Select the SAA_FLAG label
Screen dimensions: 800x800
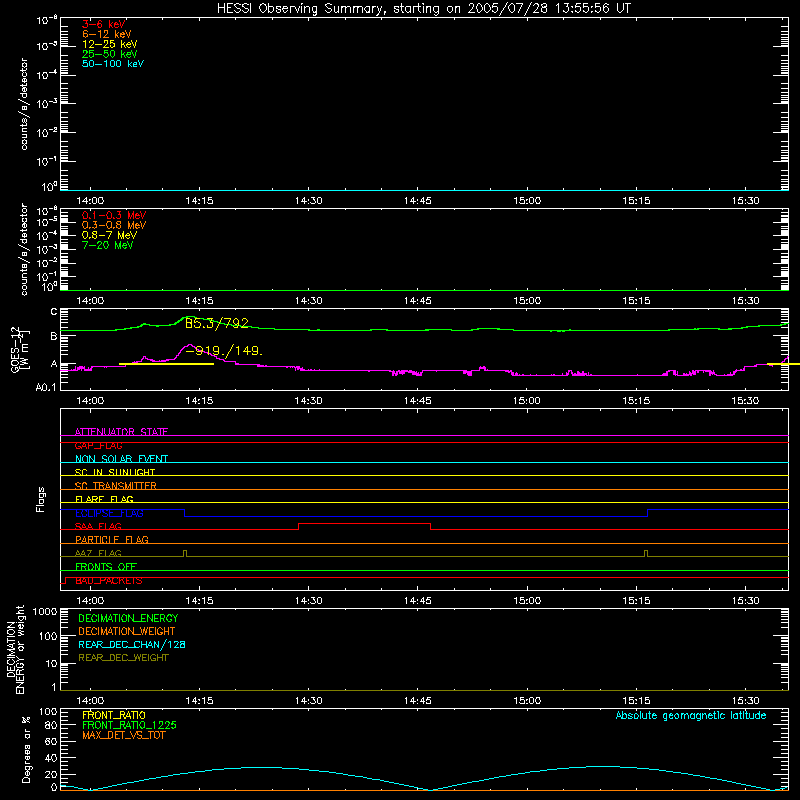pos(98,526)
